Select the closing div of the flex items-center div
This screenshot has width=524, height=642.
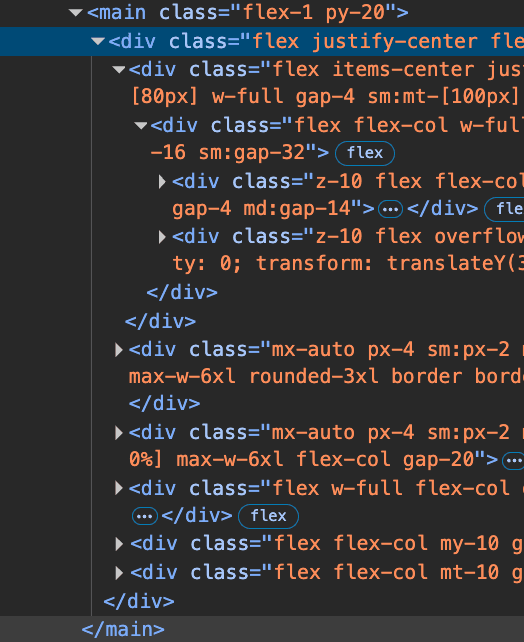pos(160,321)
